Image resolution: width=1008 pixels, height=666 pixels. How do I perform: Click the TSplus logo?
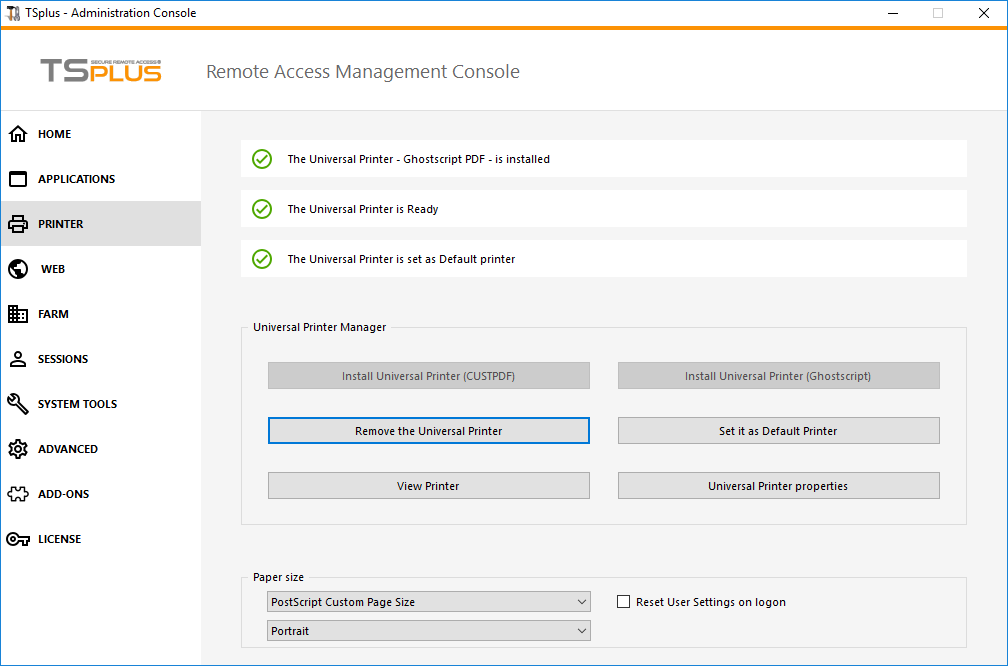pos(100,70)
